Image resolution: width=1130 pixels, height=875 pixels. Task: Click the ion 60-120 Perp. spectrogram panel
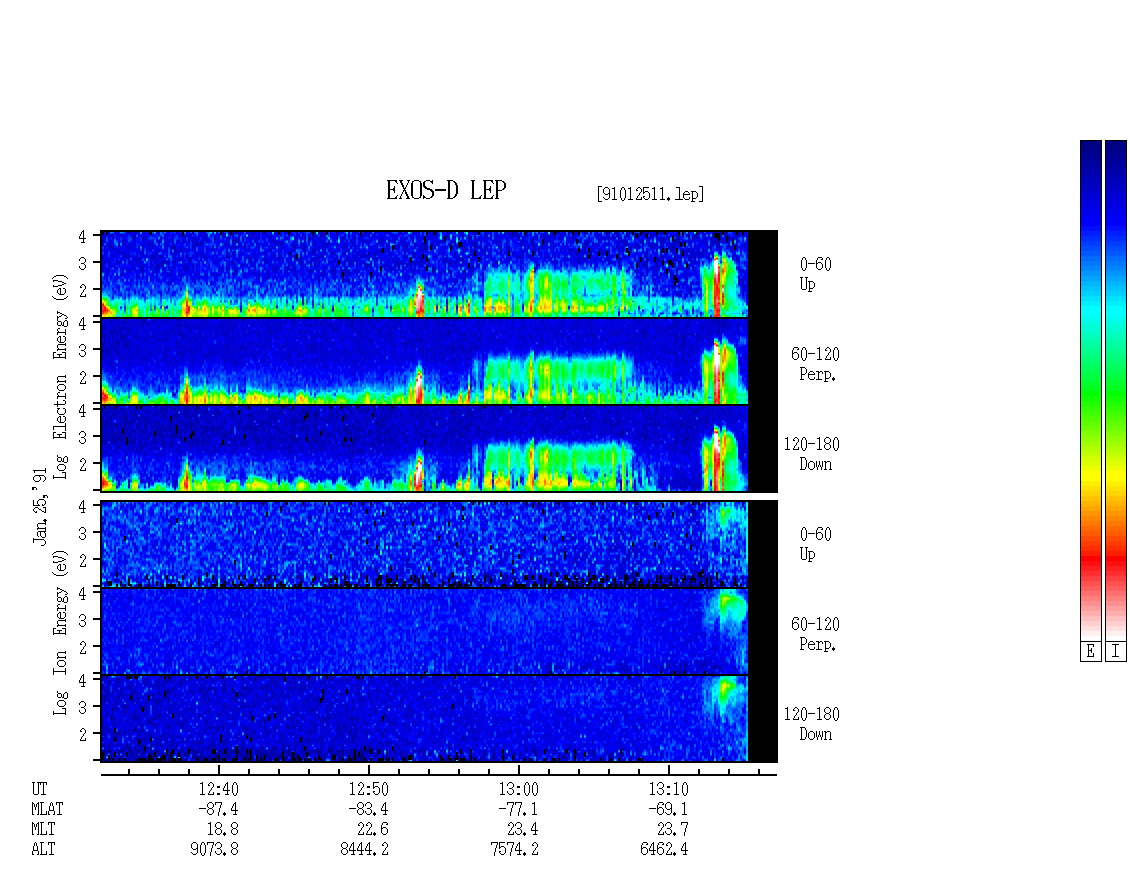pos(424,631)
